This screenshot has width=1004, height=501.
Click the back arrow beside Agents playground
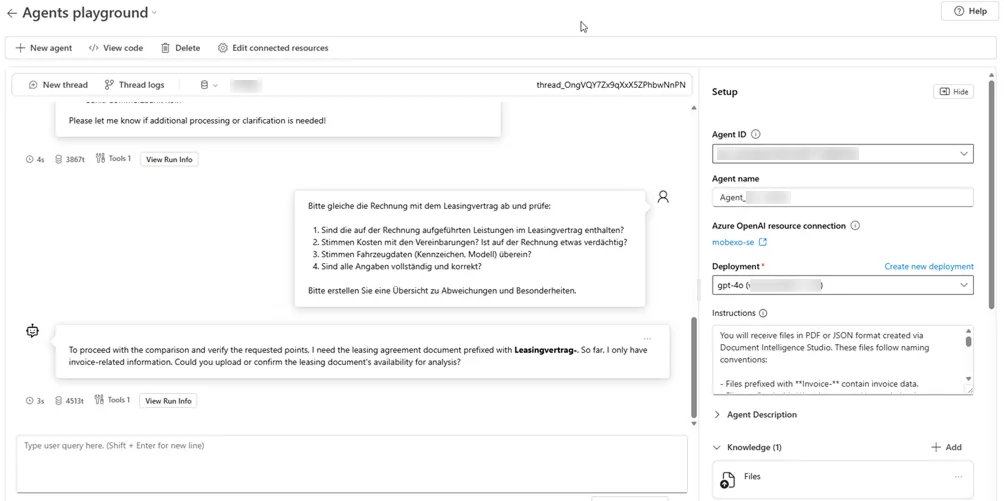pyautogui.click(x=12, y=14)
